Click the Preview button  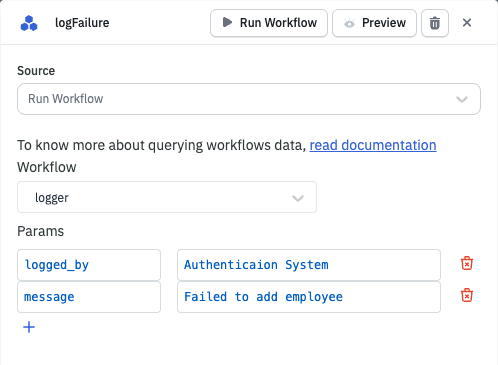coord(374,23)
